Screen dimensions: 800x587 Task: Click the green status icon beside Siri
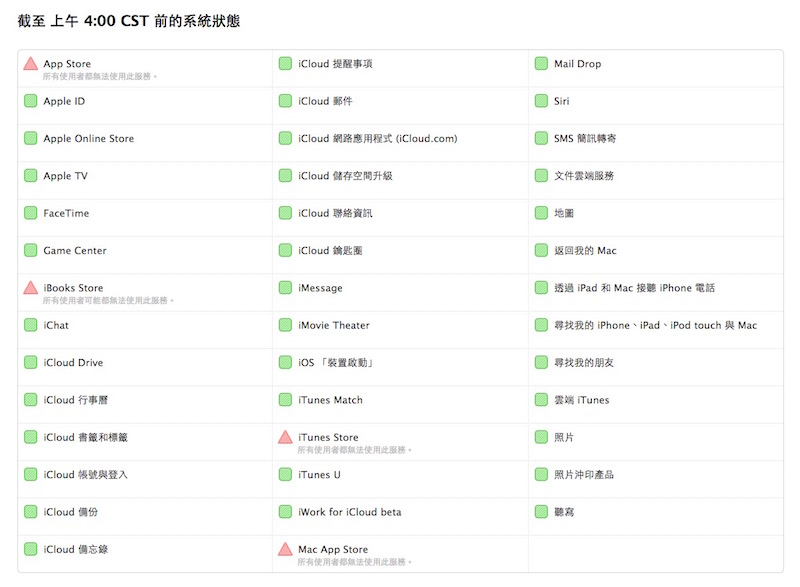pos(541,101)
